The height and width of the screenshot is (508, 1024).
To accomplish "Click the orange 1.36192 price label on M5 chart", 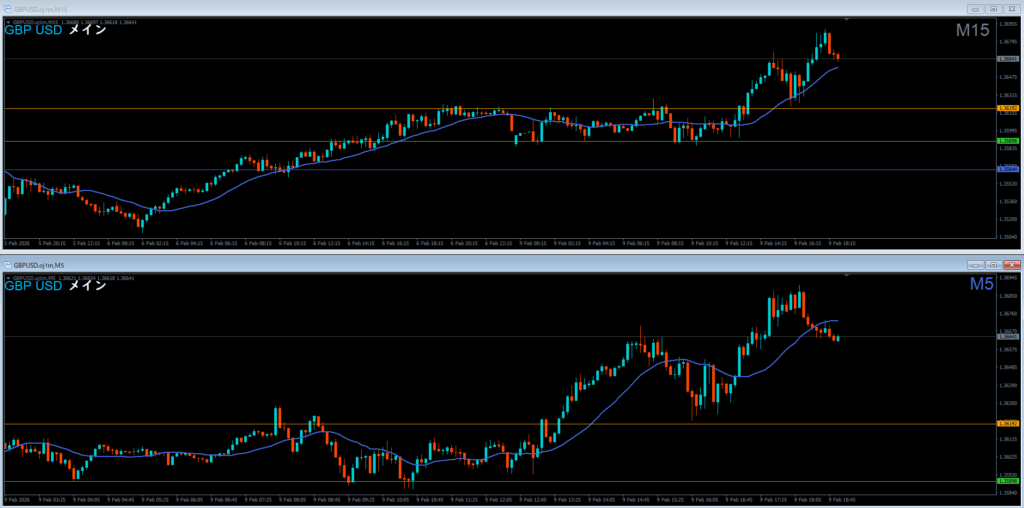I will tap(1008, 424).
